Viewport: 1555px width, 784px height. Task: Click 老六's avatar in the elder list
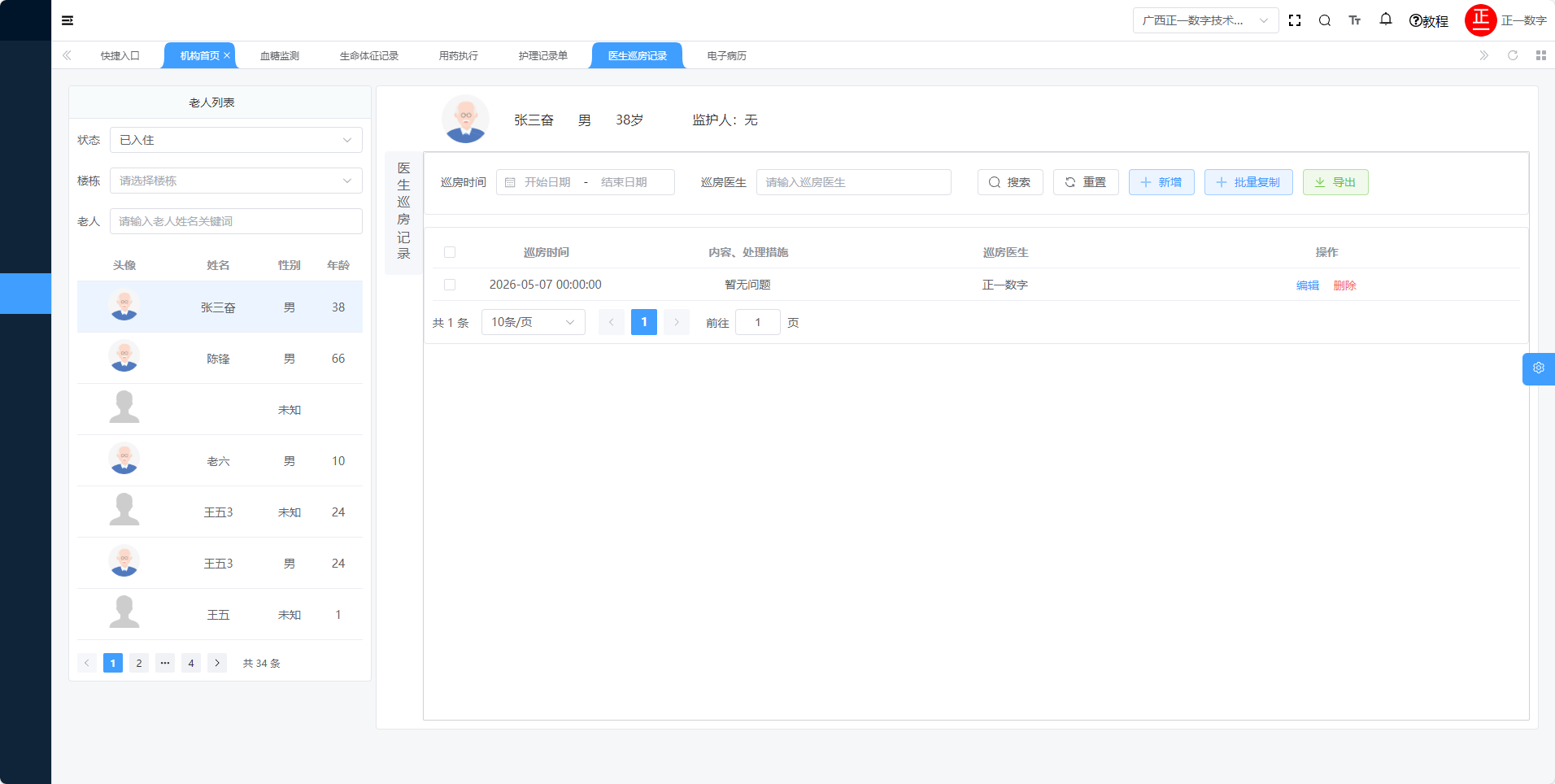click(124, 460)
